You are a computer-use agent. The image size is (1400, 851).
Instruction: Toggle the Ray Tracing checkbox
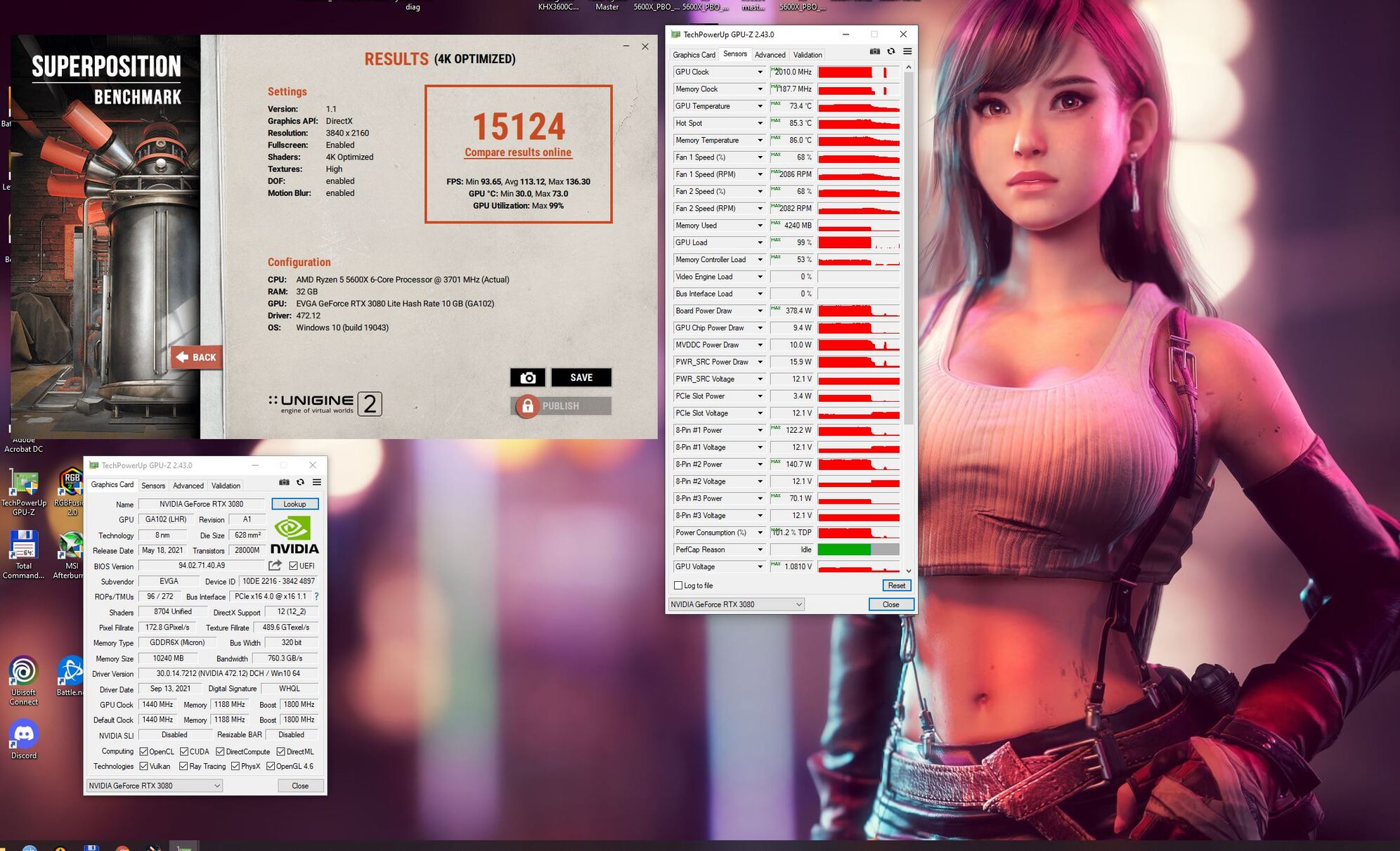click(183, 767)
